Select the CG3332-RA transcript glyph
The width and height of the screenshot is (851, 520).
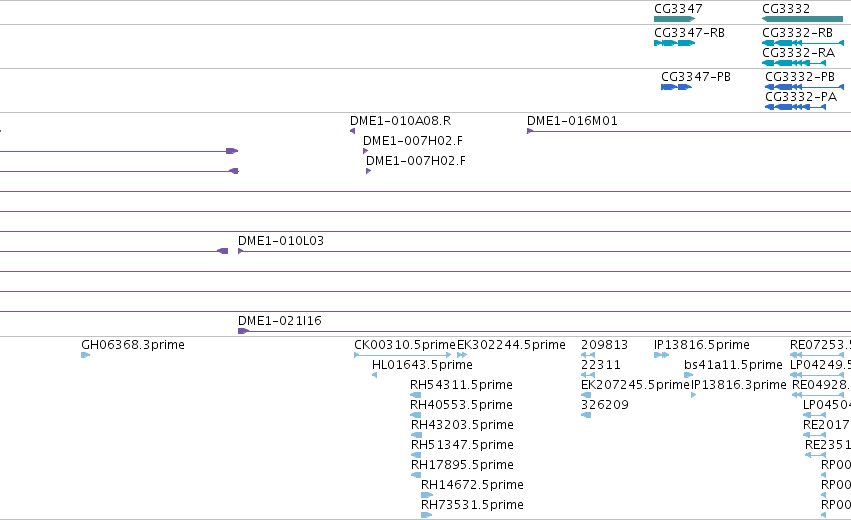794,63
